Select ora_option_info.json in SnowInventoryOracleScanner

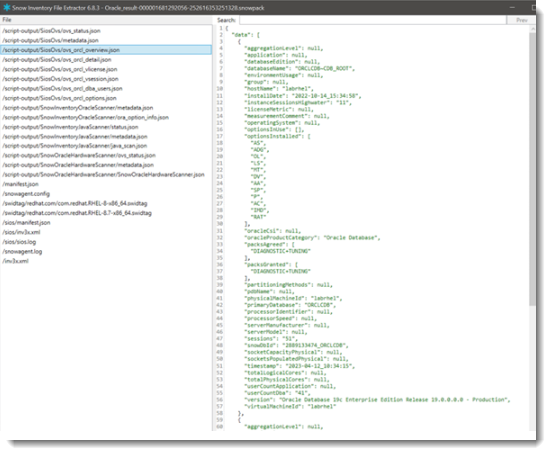(x=86, y=117)
